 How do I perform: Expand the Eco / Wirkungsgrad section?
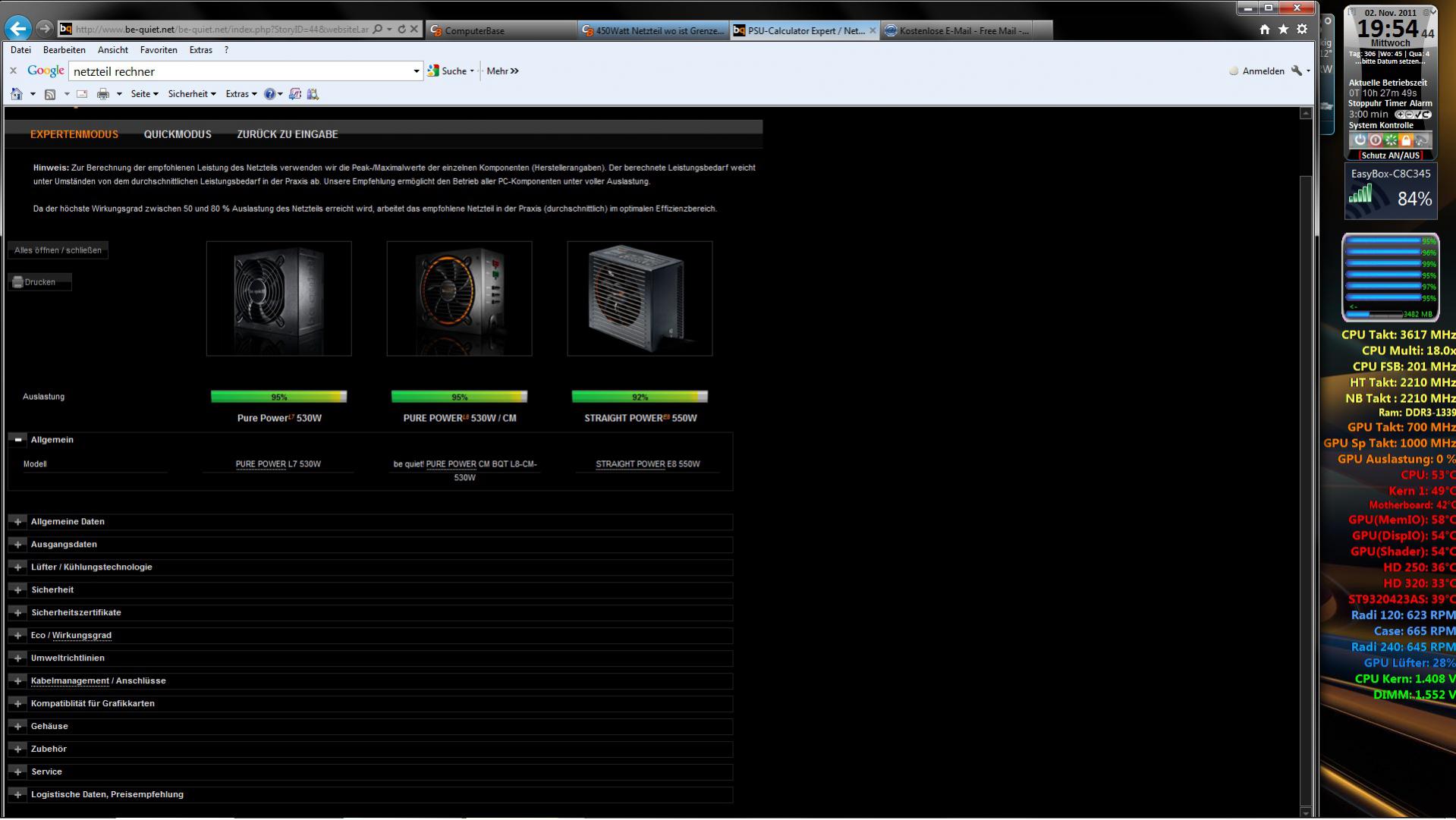point(18,636)
